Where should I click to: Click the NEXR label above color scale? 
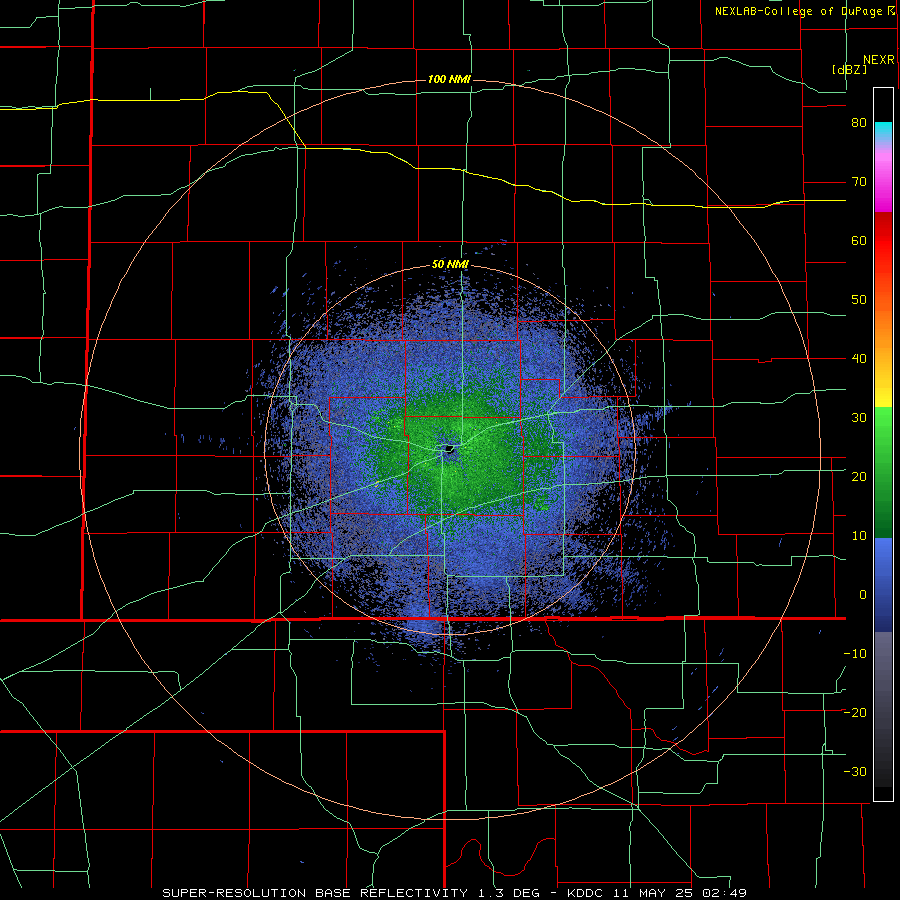click(x=878, y=60)
